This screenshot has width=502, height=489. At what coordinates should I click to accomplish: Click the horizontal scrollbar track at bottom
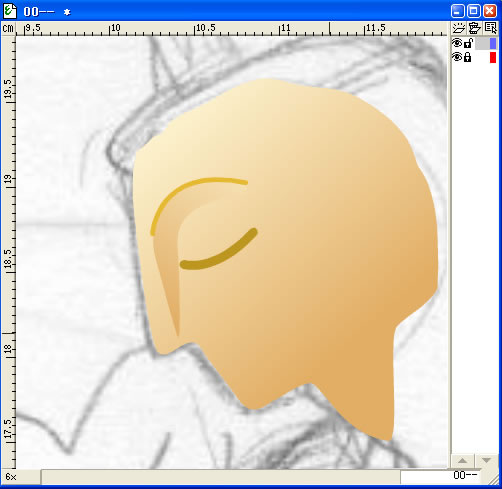[x=220, y=477]
